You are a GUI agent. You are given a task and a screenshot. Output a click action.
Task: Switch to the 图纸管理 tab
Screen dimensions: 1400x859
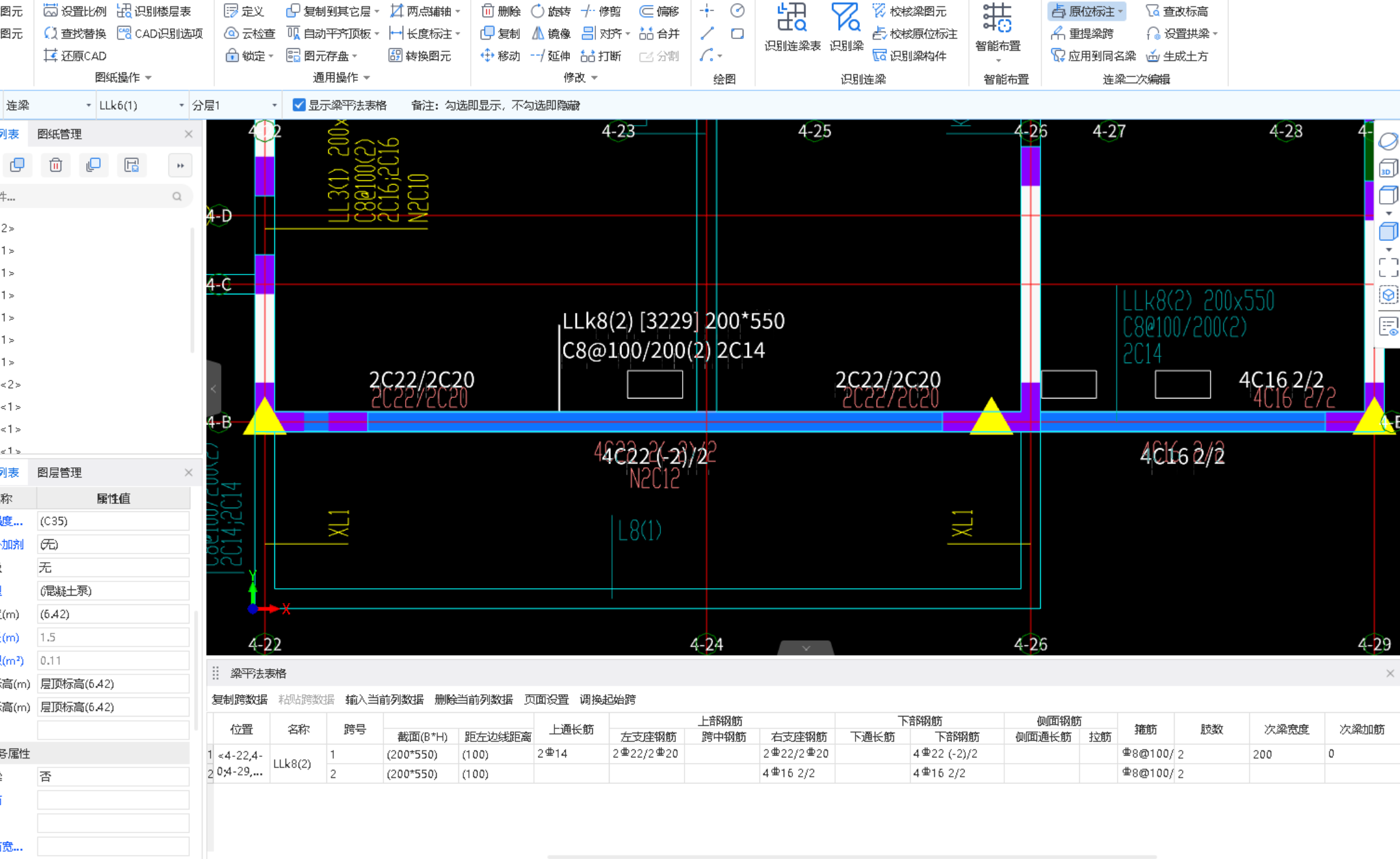tap(59, 134)
